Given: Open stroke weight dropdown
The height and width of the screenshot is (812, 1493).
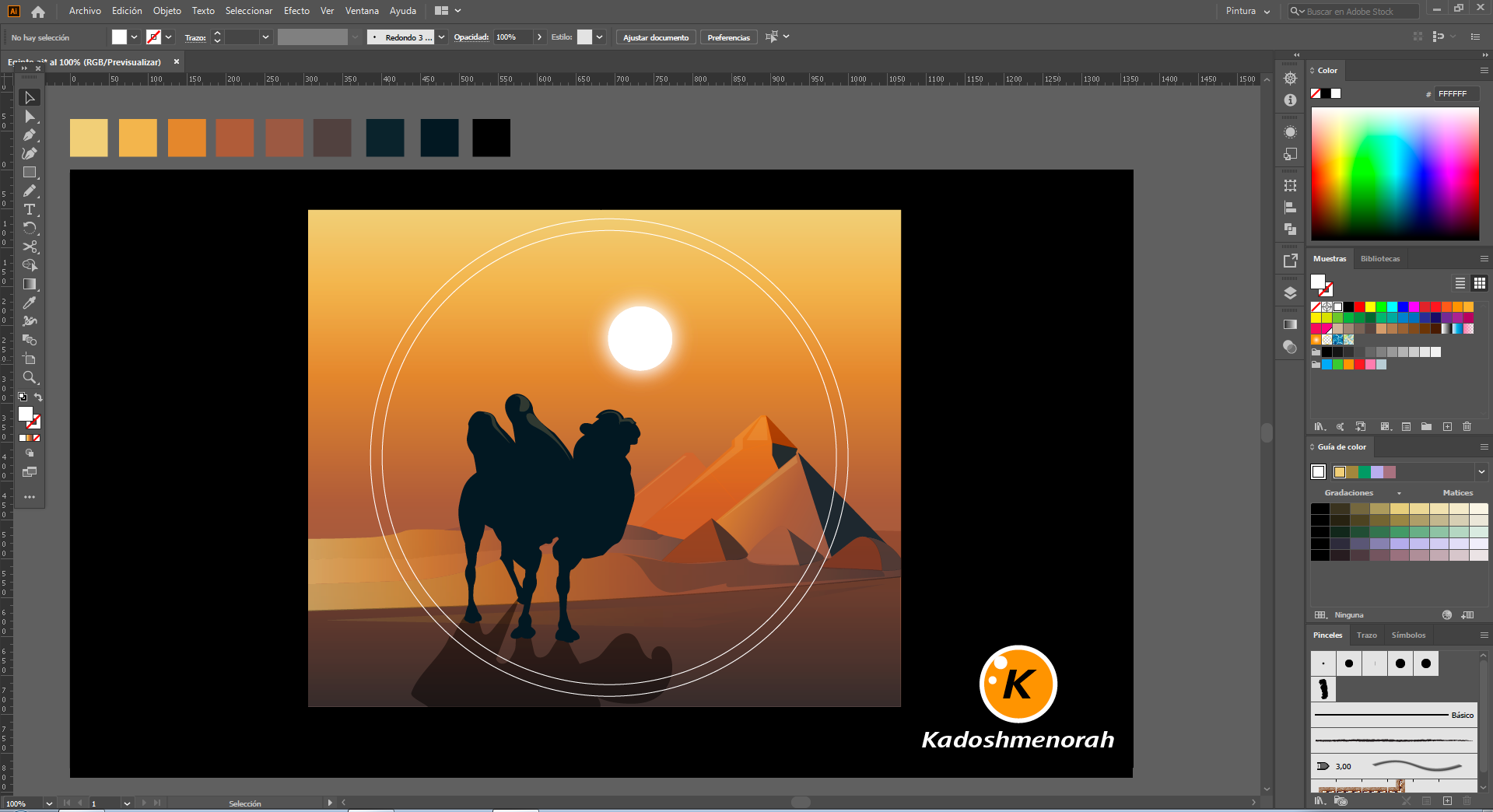Looking at the screenshot, I should [265, 37].
